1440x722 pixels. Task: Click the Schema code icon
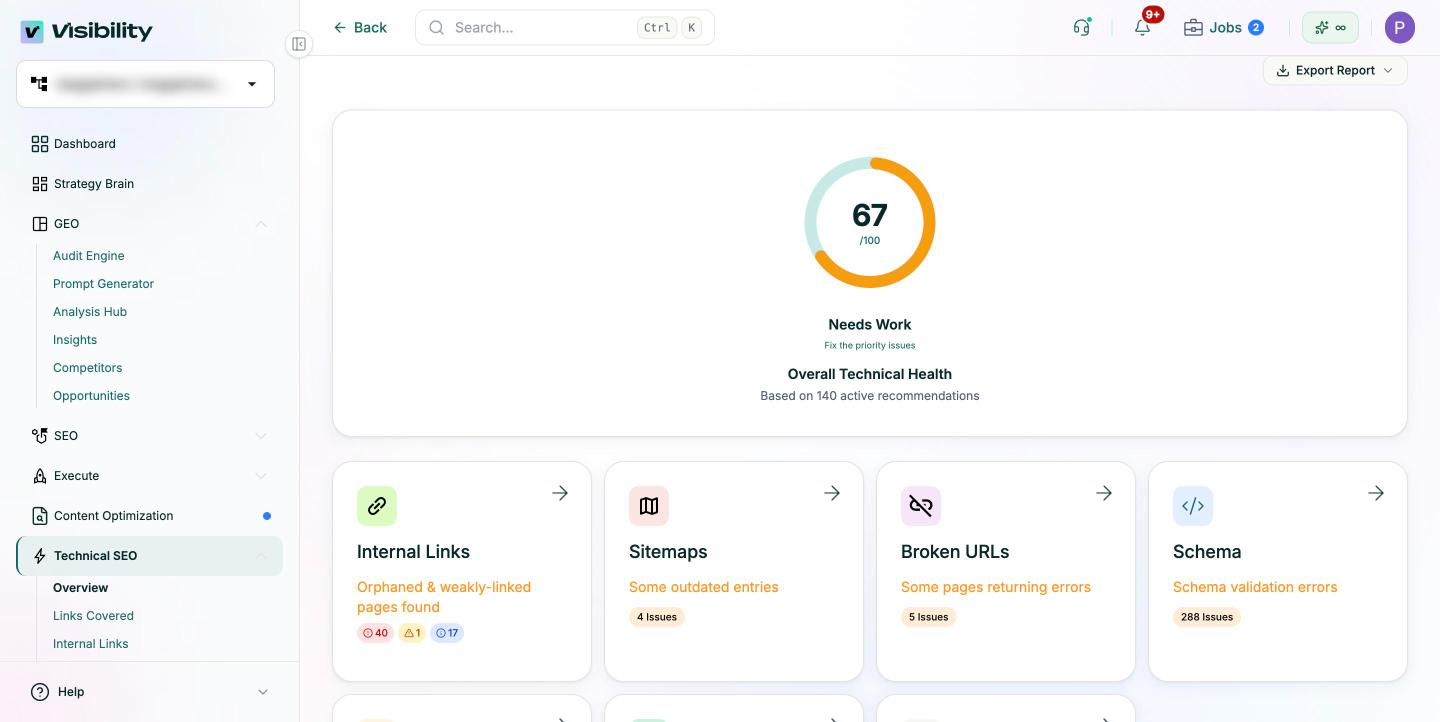(1193, 506)
